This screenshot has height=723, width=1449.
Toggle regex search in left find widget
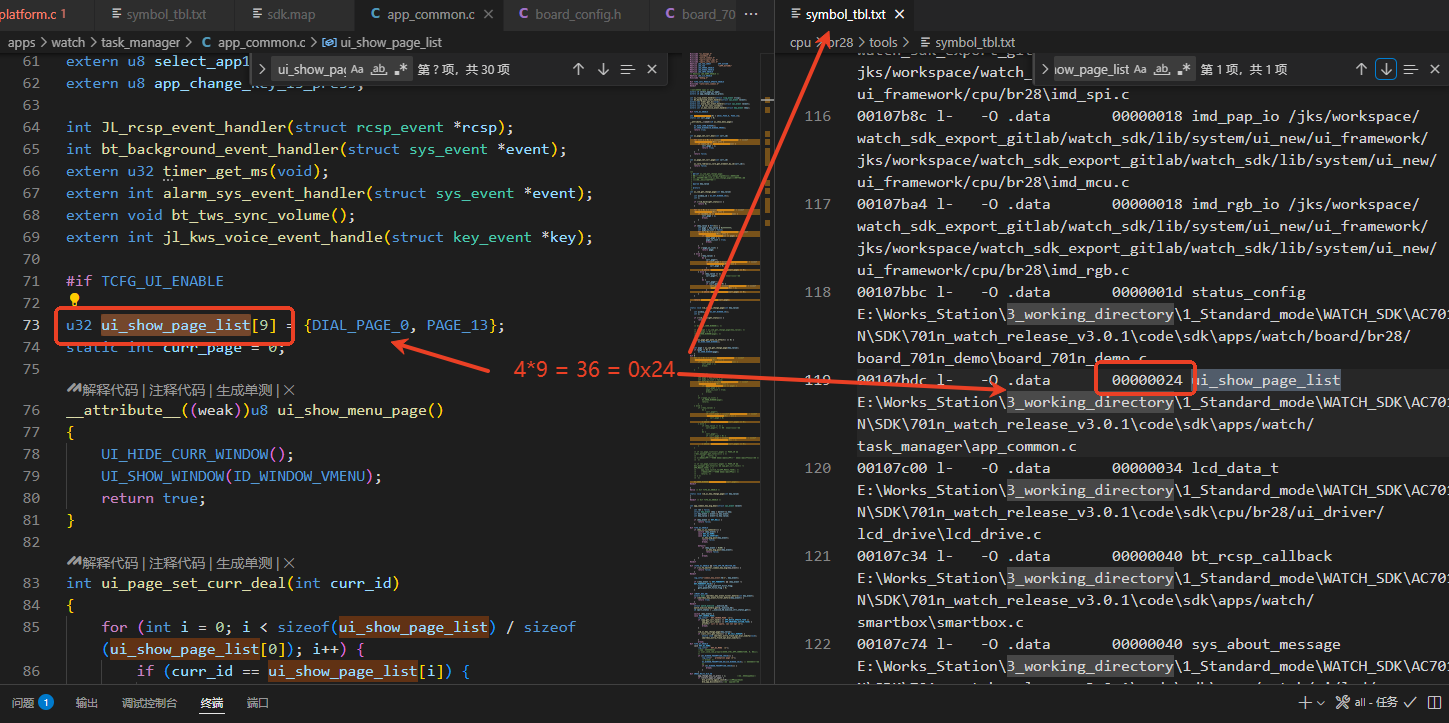400,69
